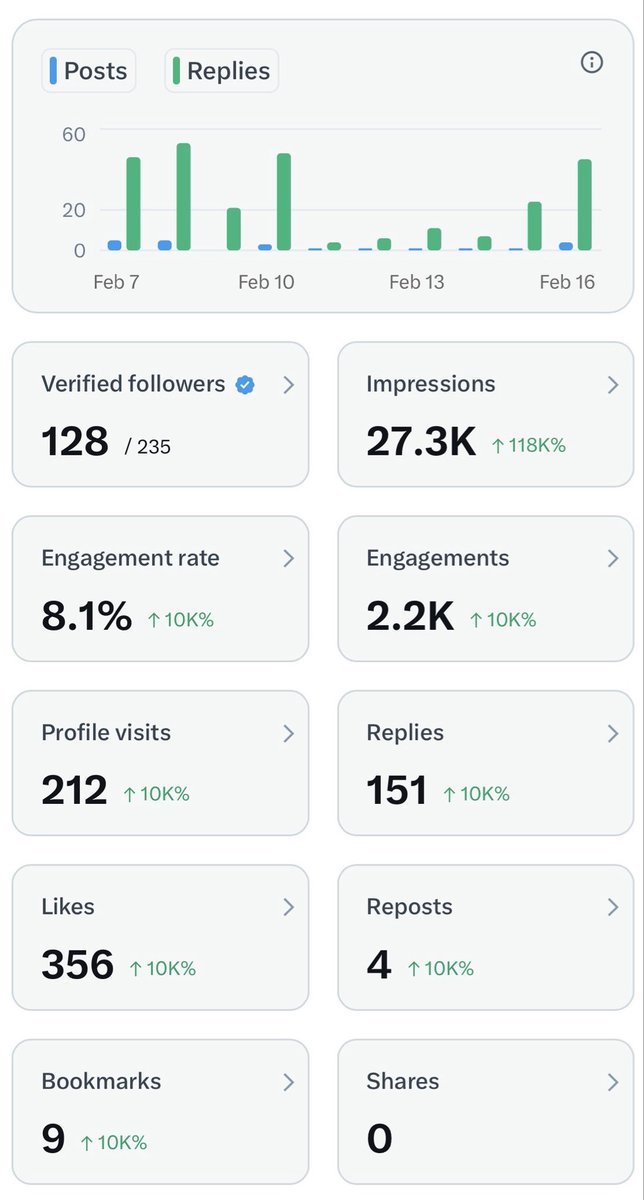Open Engagements card chevron arrow

(613, 559)
